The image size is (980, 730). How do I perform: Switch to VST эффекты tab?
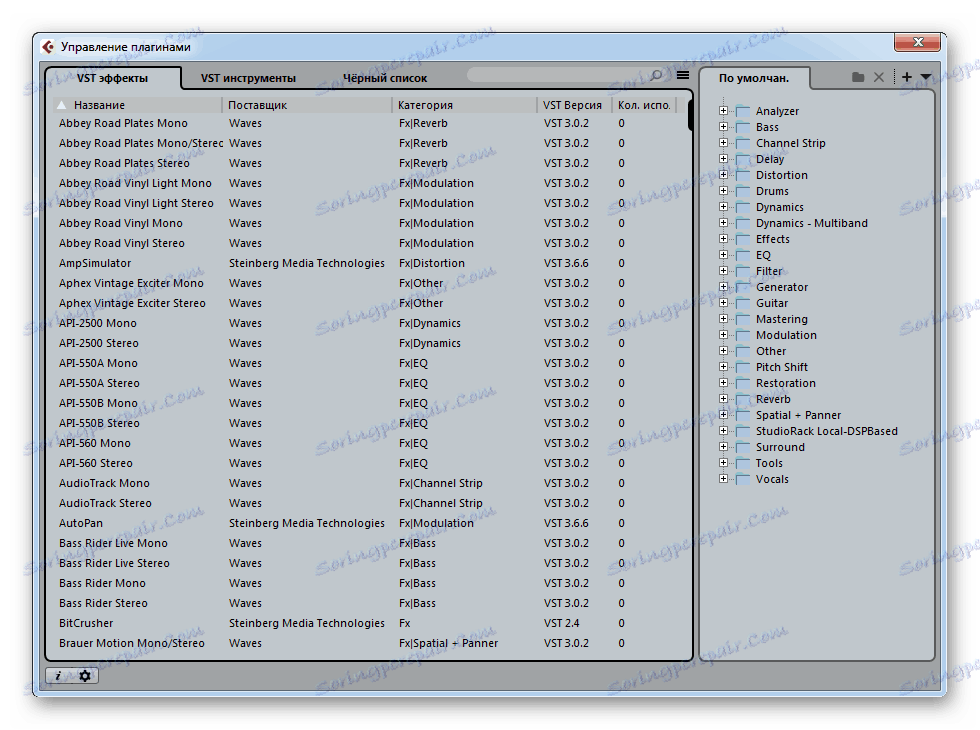(x=112, y=78)
